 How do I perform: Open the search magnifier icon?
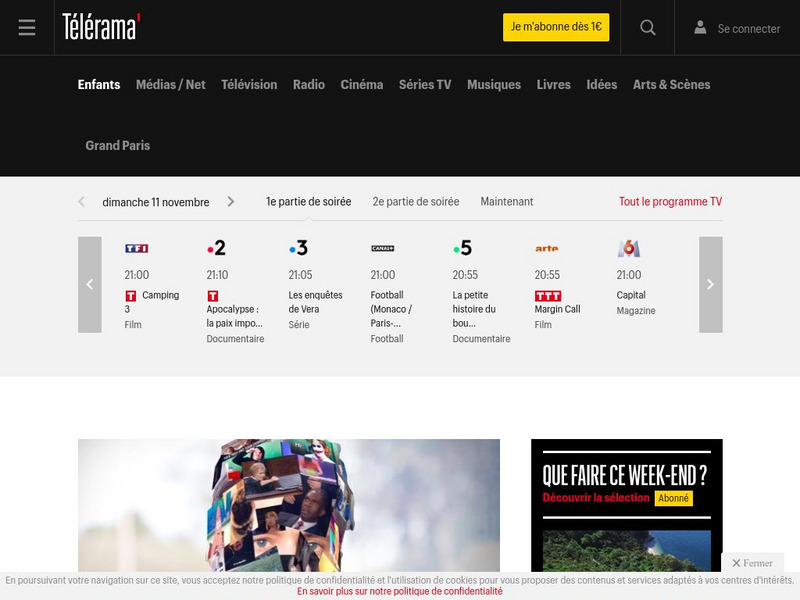click(647, 27)
